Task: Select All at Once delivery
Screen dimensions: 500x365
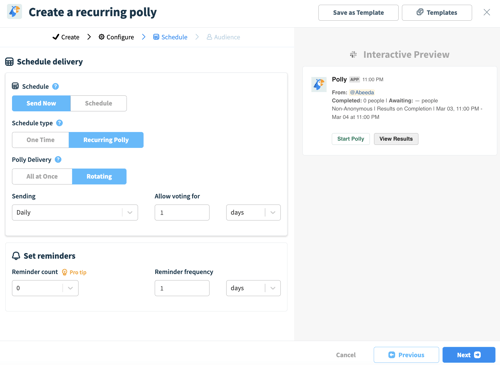Action: [42, 176]
